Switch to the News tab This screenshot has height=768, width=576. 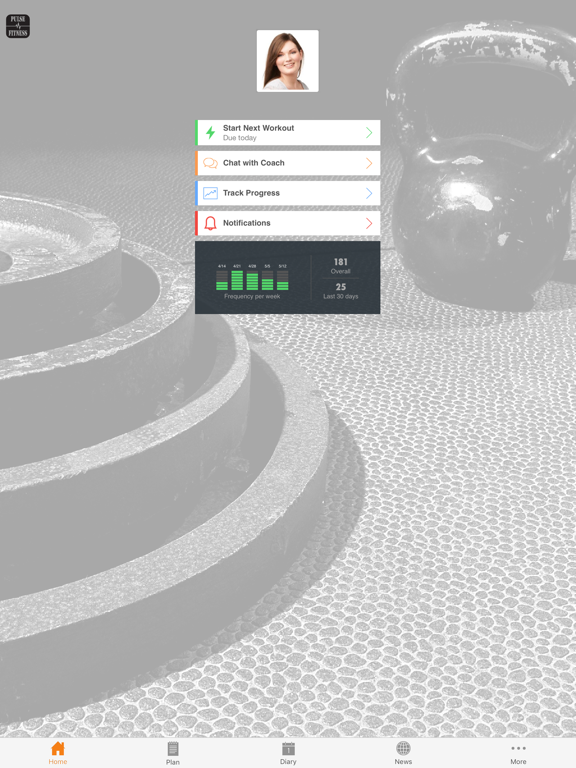[x=403, y=753]
